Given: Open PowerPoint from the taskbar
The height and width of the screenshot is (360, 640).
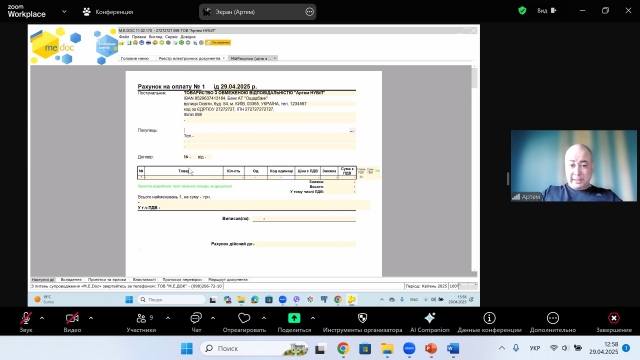Looking at the screenshot, I should click(x=431, y=349).
